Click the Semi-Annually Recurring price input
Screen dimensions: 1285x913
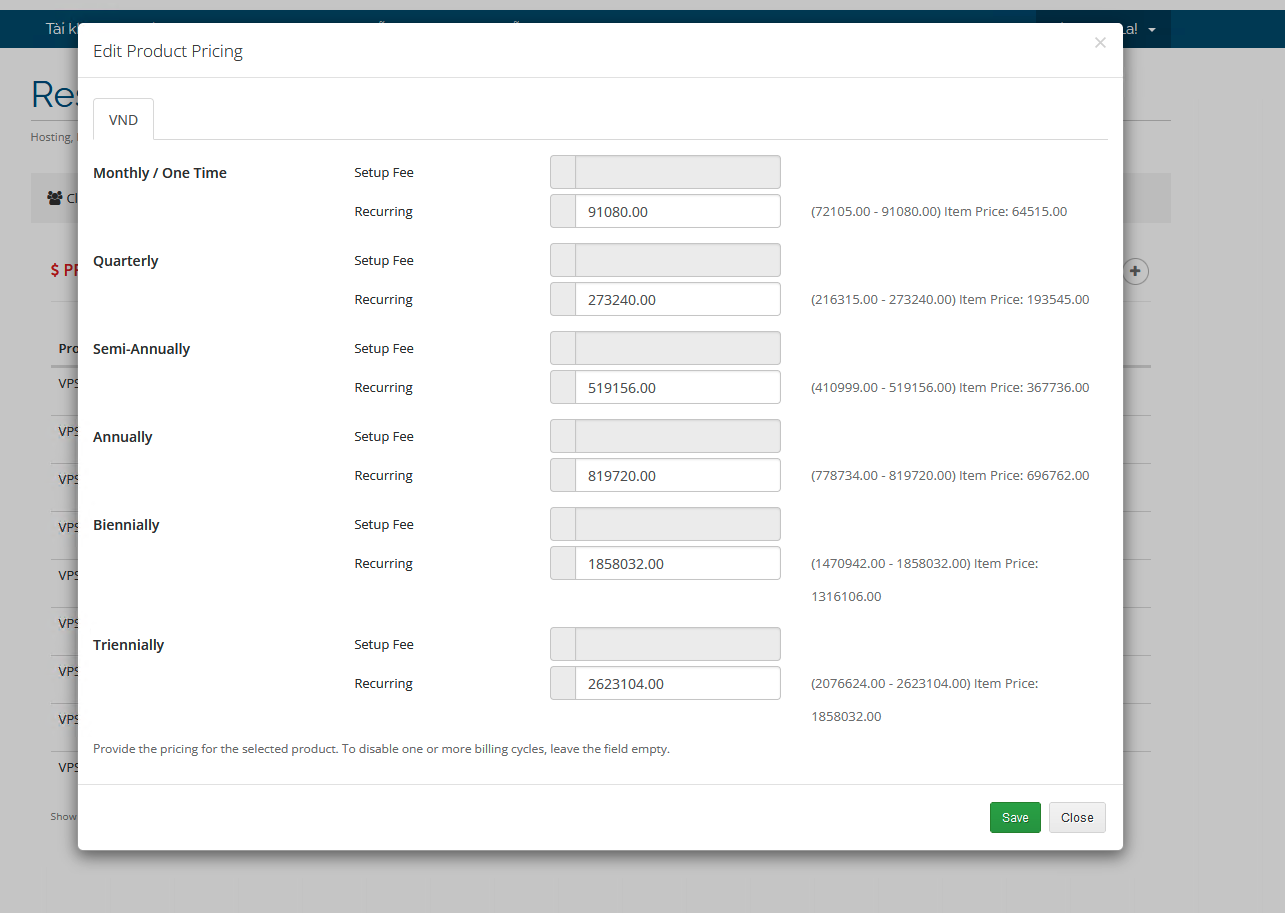click(x=677, y=388)
